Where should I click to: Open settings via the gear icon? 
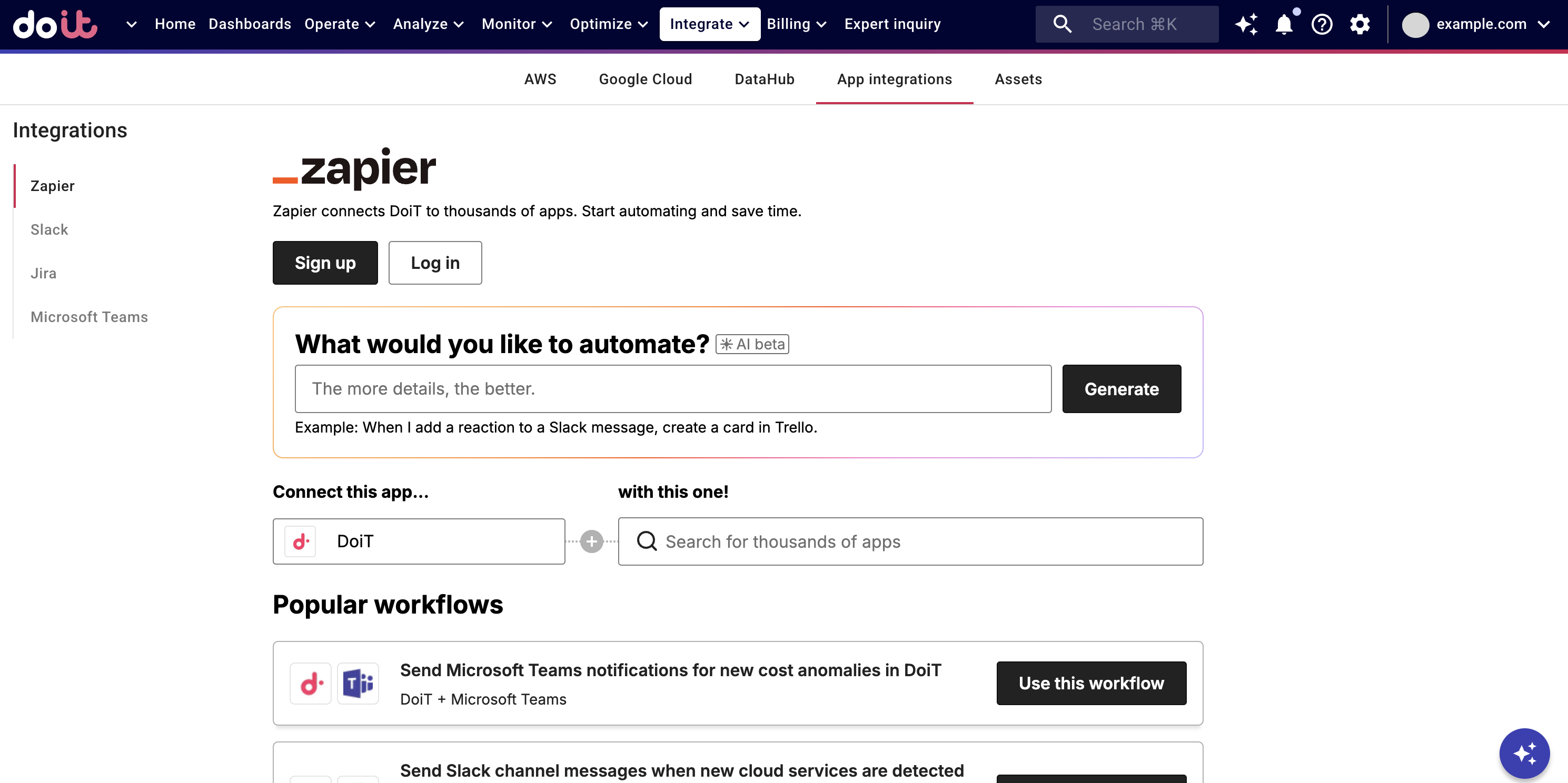(x=1360, y=24)
